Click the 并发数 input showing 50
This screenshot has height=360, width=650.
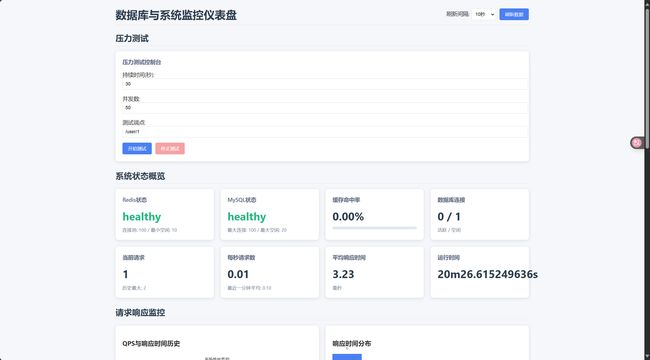coord(325,107)
